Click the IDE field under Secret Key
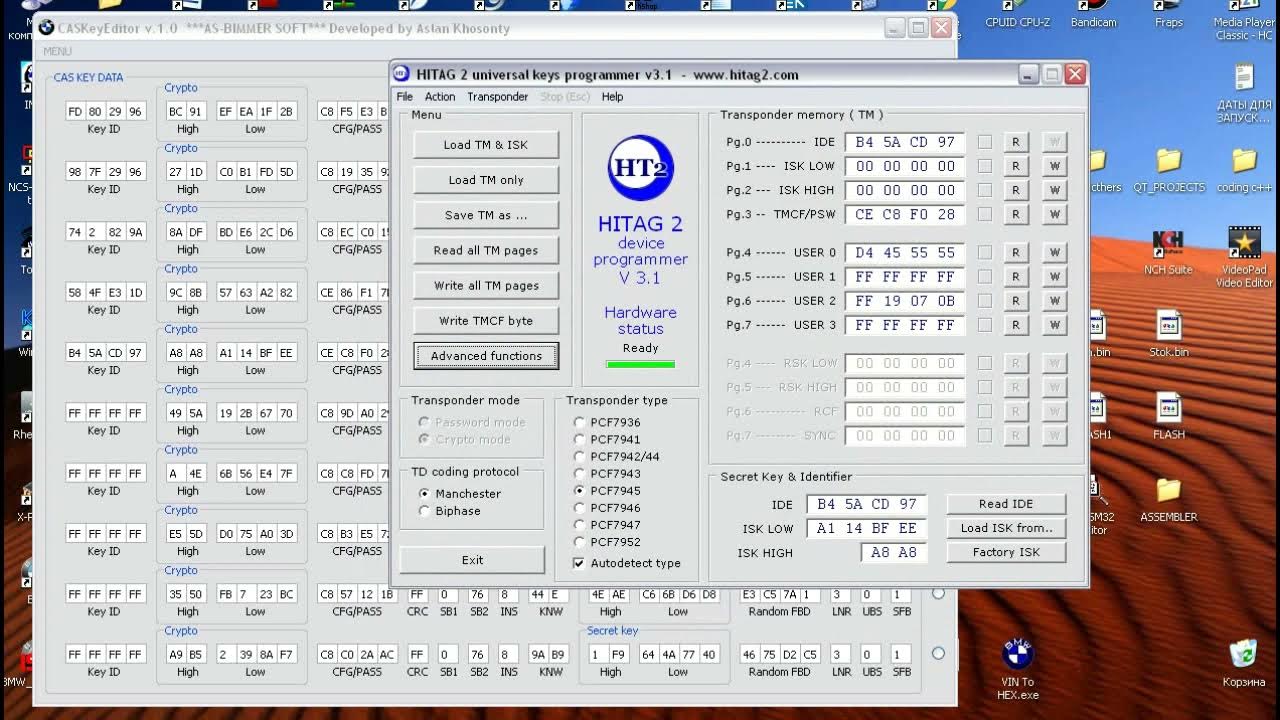 click(x=866, y=504)
